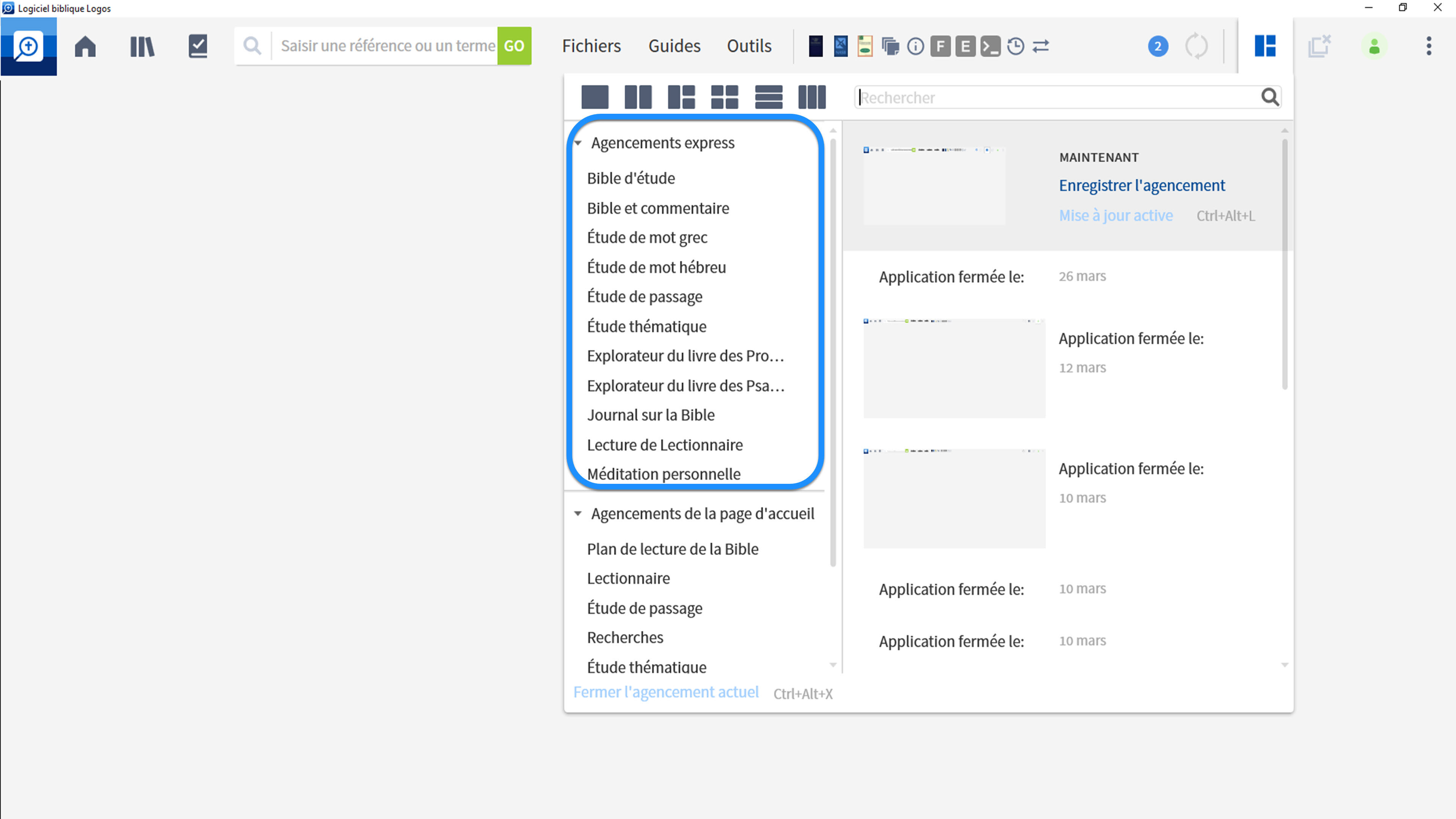Open the Outils menu
1456x819 pixels.
tap(749, 46)
